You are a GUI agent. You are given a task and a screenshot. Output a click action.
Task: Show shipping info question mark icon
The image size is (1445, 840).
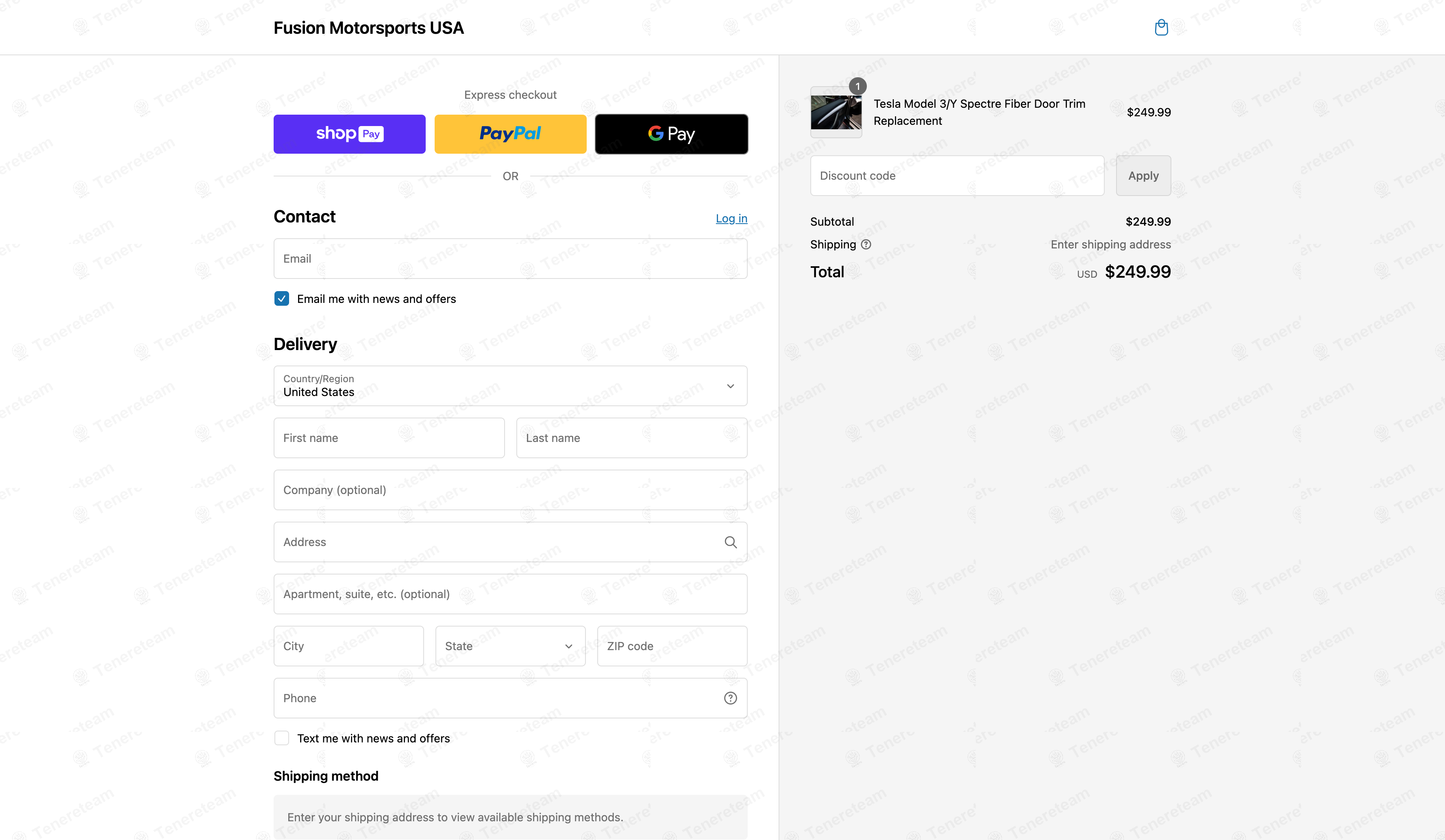866,244
